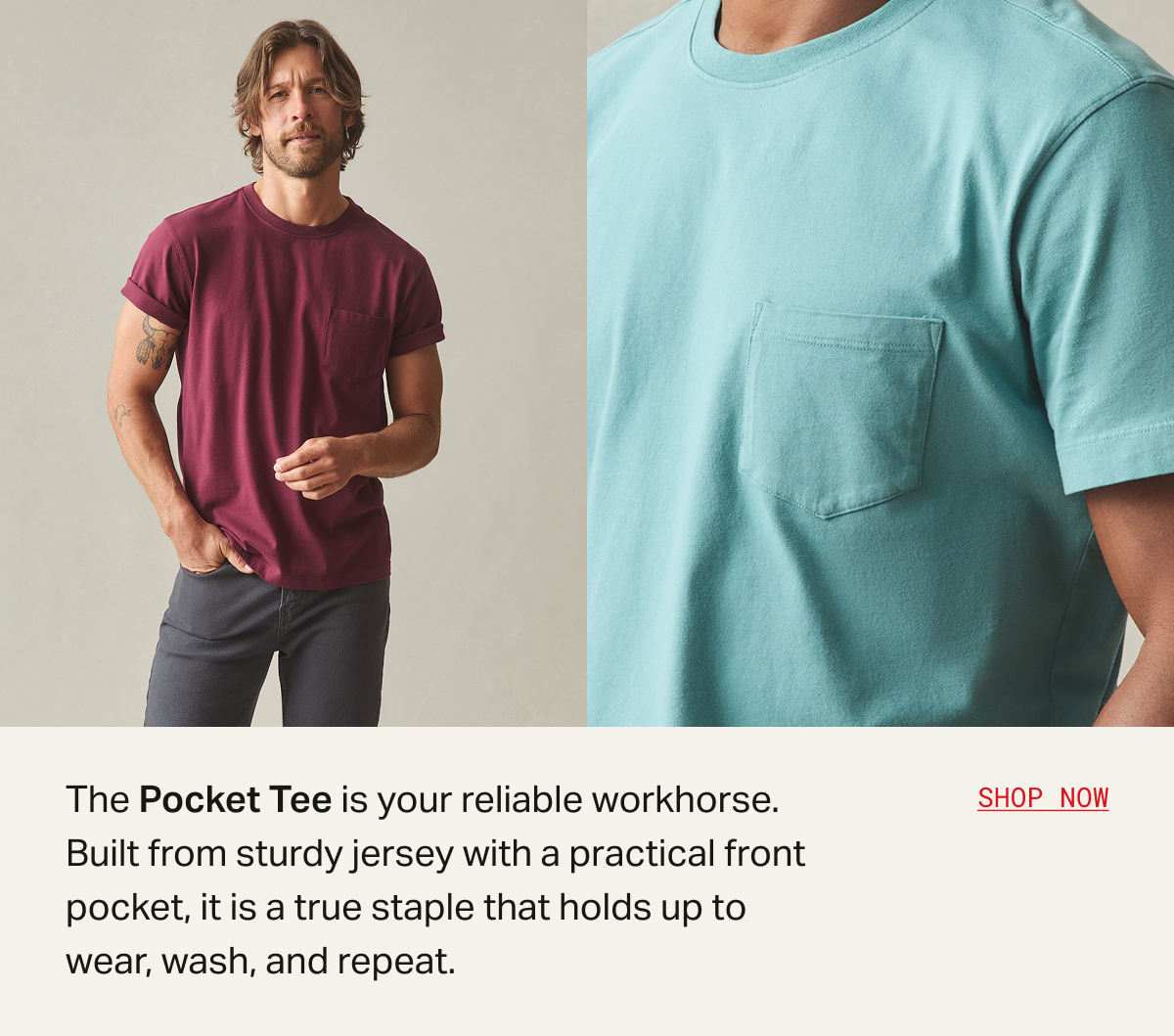Click the bold Pocket Tee text
1174x1036 pixels.
click(236, 800)
